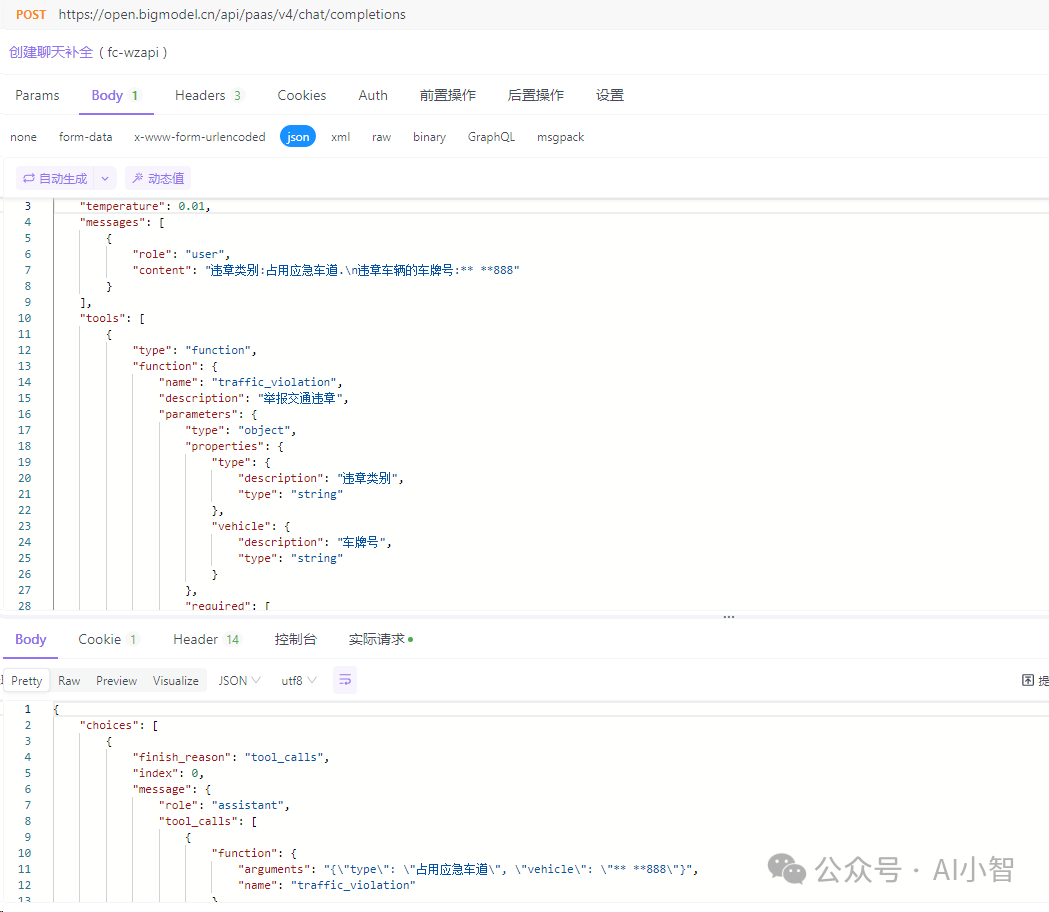Select the json body type
Screen dimensions: 1049x912
pyautogui.click(x=298, y=137)
